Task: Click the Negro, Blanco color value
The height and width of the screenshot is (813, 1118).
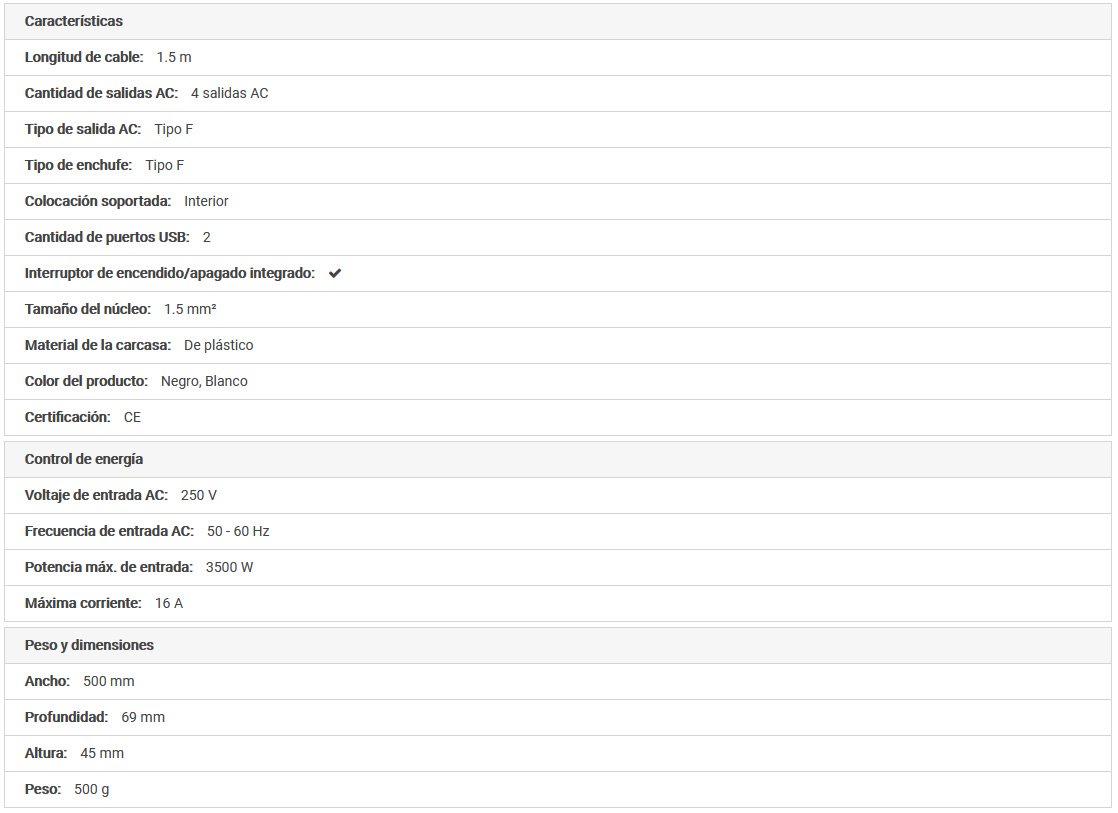Action: tap(204, 381)
